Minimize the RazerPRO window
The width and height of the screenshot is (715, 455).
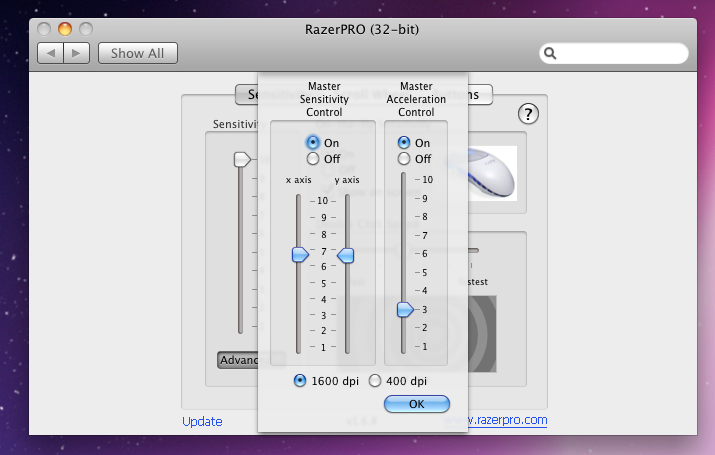click(65, 29)
